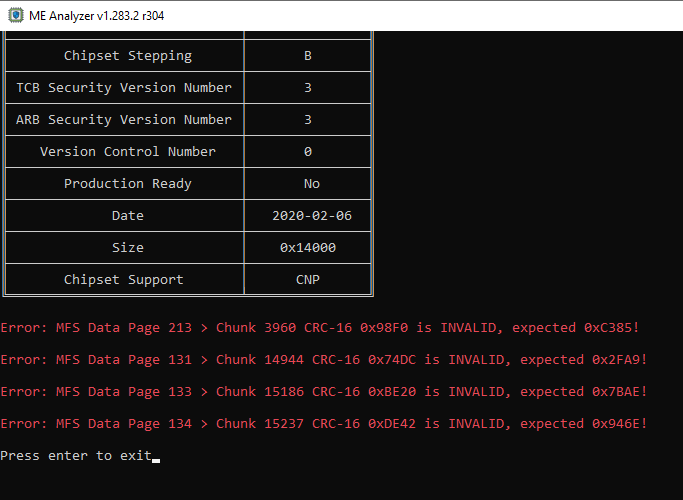The height and width of the screenshot is (500, 683).
Task: Click the 'TCB Security Version Number' label
Action: 124,88
